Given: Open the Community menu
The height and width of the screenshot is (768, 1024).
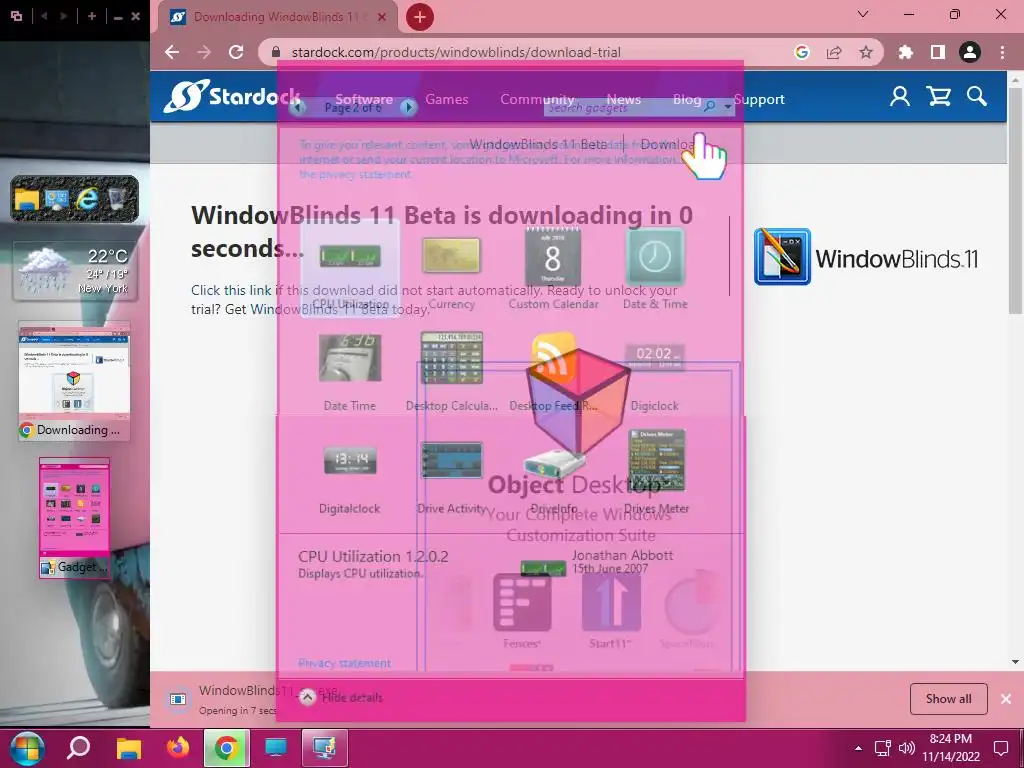Looking at the screenshot, I should pos(537,99).
